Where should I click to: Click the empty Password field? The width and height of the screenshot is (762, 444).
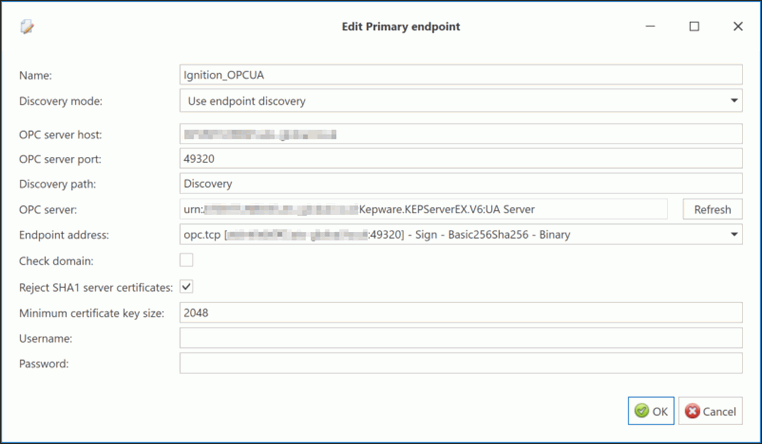coord(461,363)
